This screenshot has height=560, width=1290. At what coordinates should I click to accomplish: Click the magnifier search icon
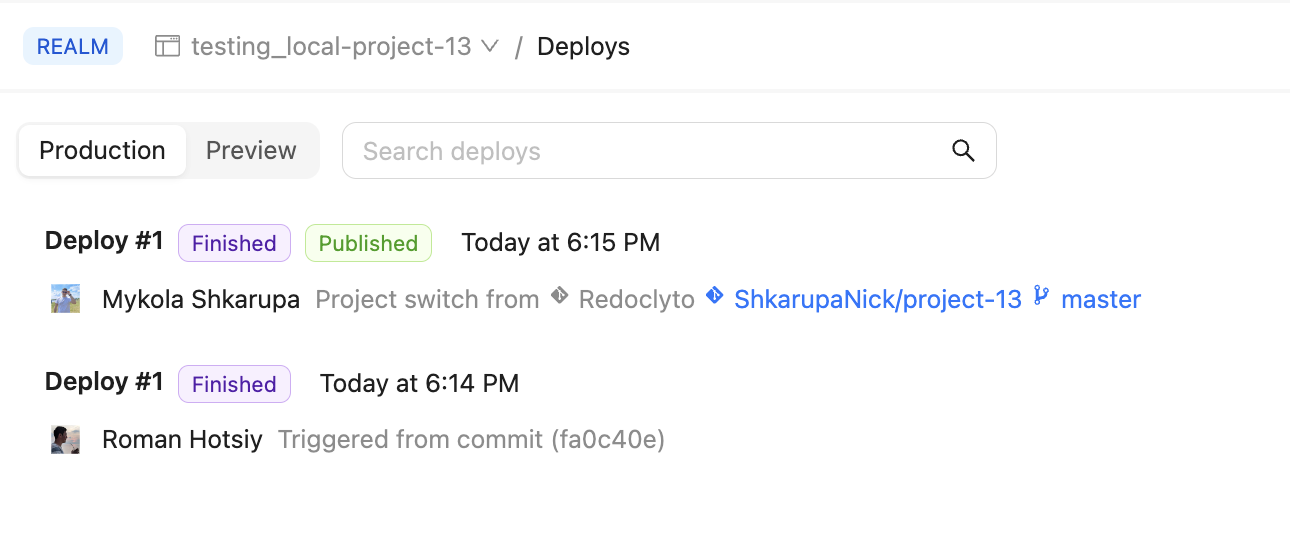click(963, 151)
